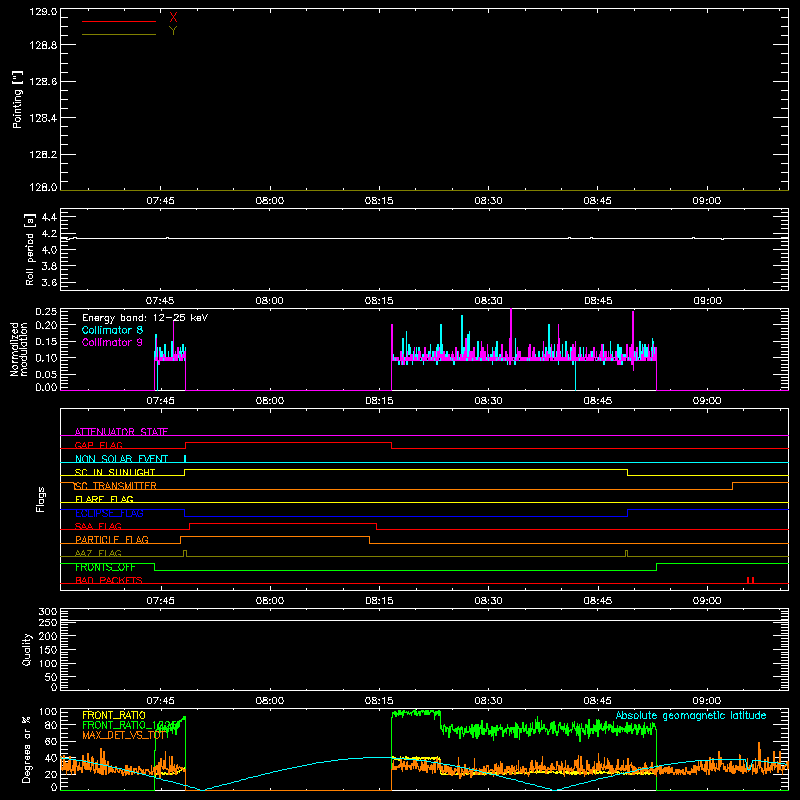The width and height of the screenshot is (800, 800).
Task: Click the SC_TRANSMITTER flag label
Action: [x=116, y=486]
